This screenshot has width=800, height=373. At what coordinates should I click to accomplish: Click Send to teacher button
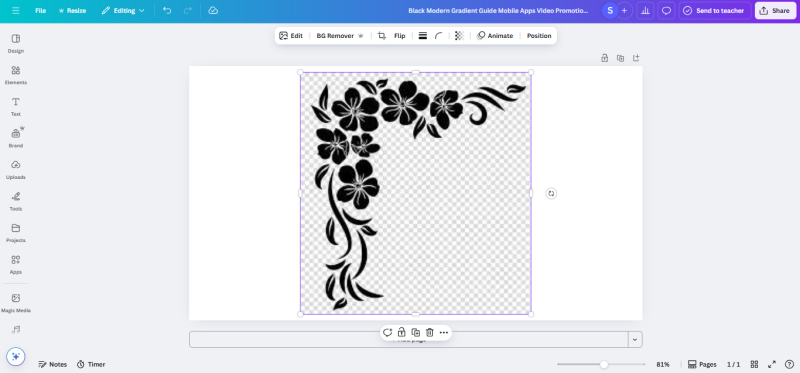pyautogui.click(x=714, y=11)
